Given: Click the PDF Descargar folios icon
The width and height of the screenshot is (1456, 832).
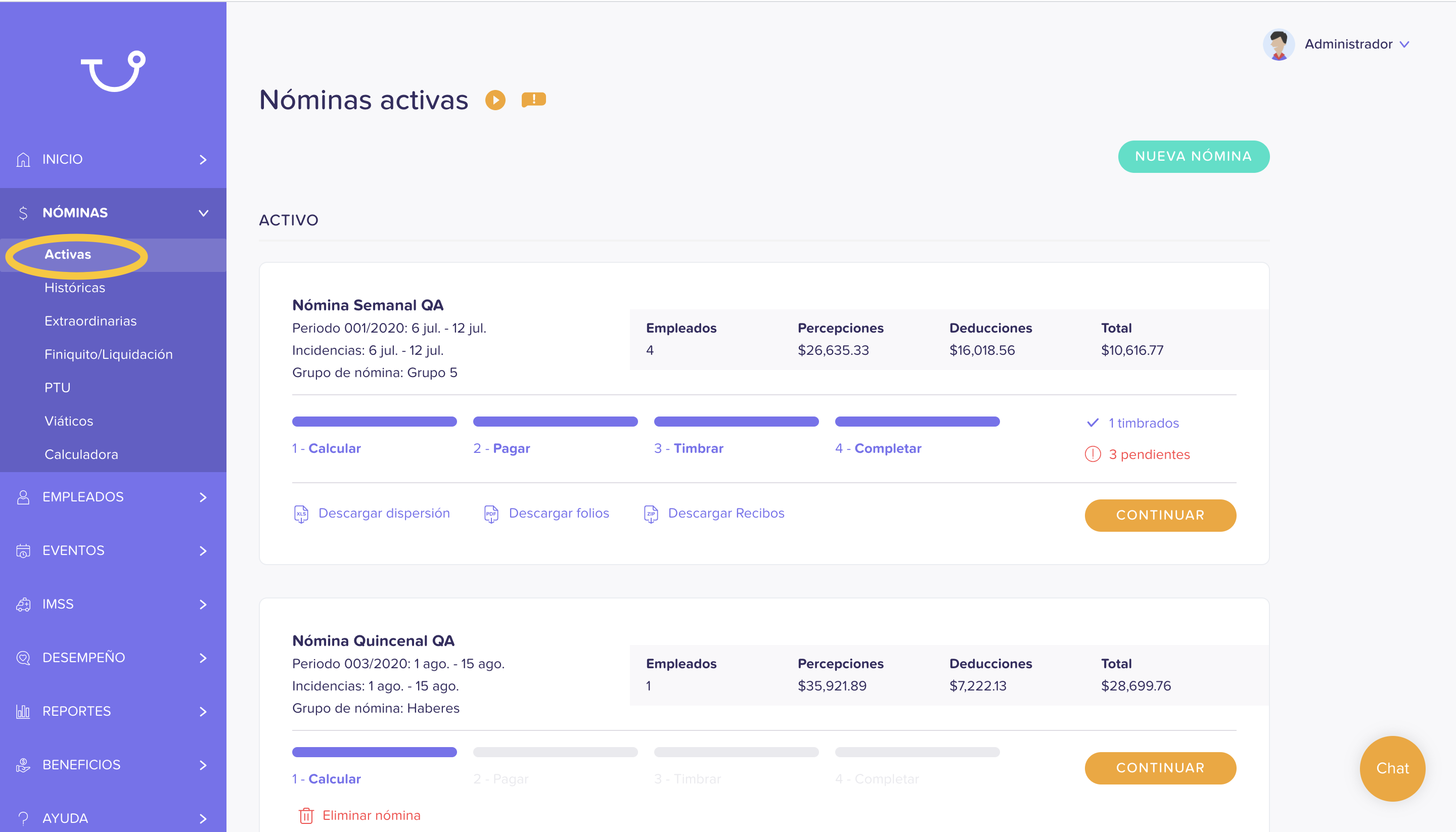Looking at the screenshot, I should [x=491, y=514].
